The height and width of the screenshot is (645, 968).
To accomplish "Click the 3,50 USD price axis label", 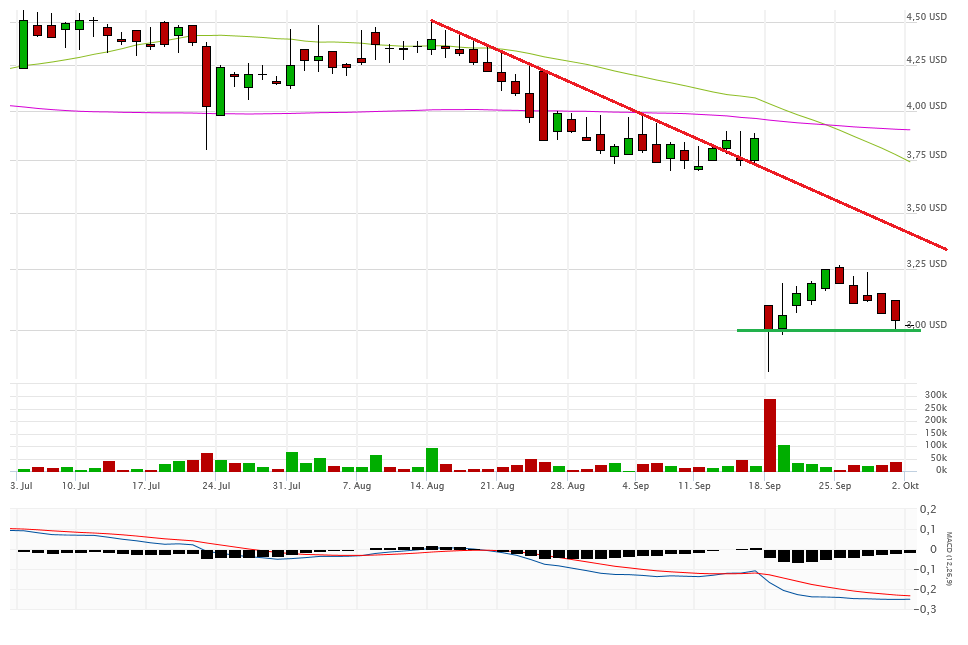I will 926,208.
